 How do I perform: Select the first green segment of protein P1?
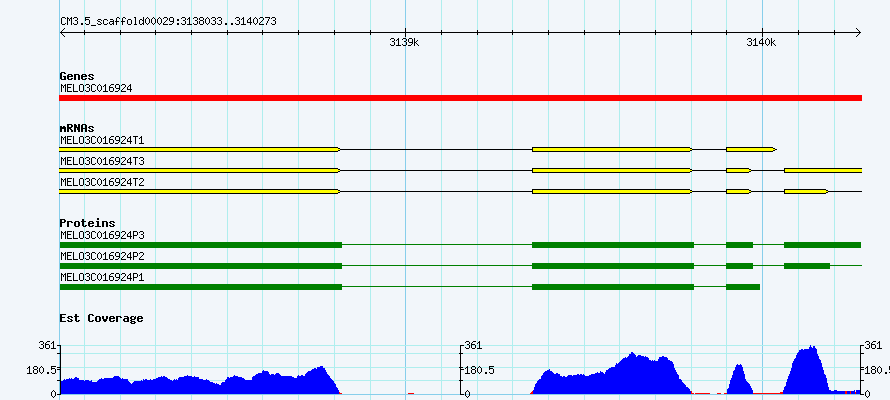point(201,287)
